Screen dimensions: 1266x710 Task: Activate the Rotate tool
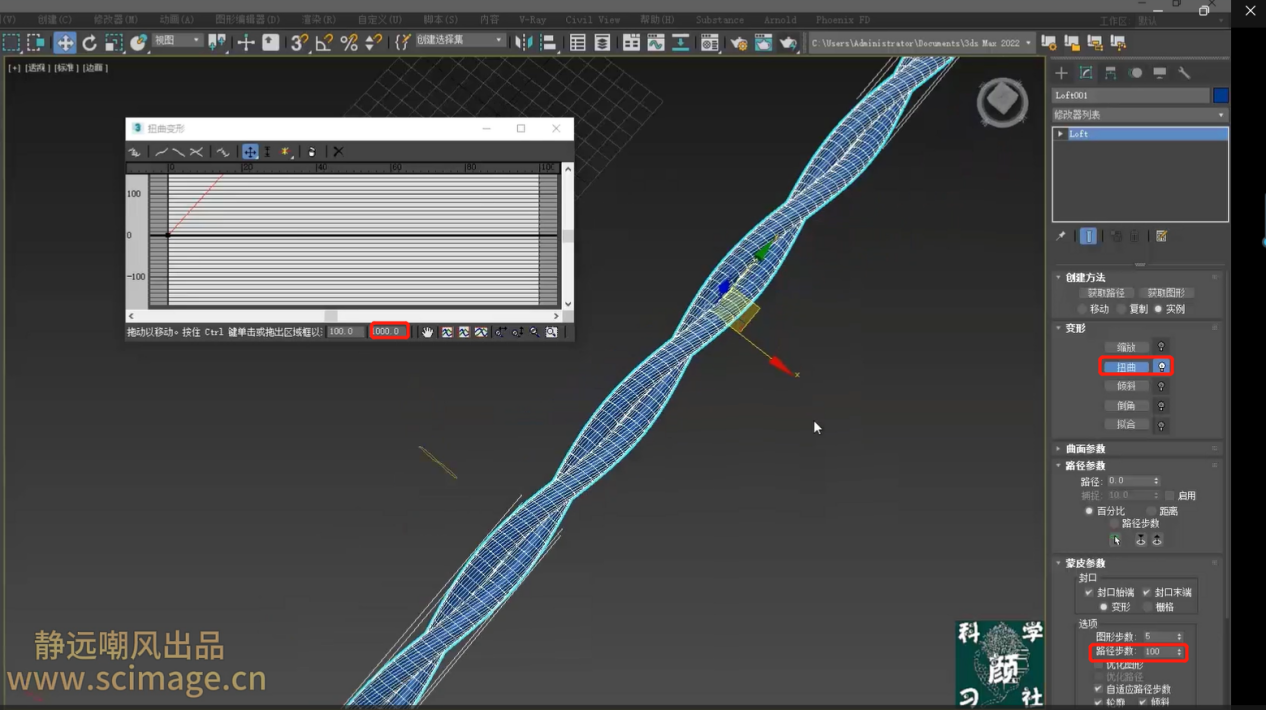pos(89,43)
